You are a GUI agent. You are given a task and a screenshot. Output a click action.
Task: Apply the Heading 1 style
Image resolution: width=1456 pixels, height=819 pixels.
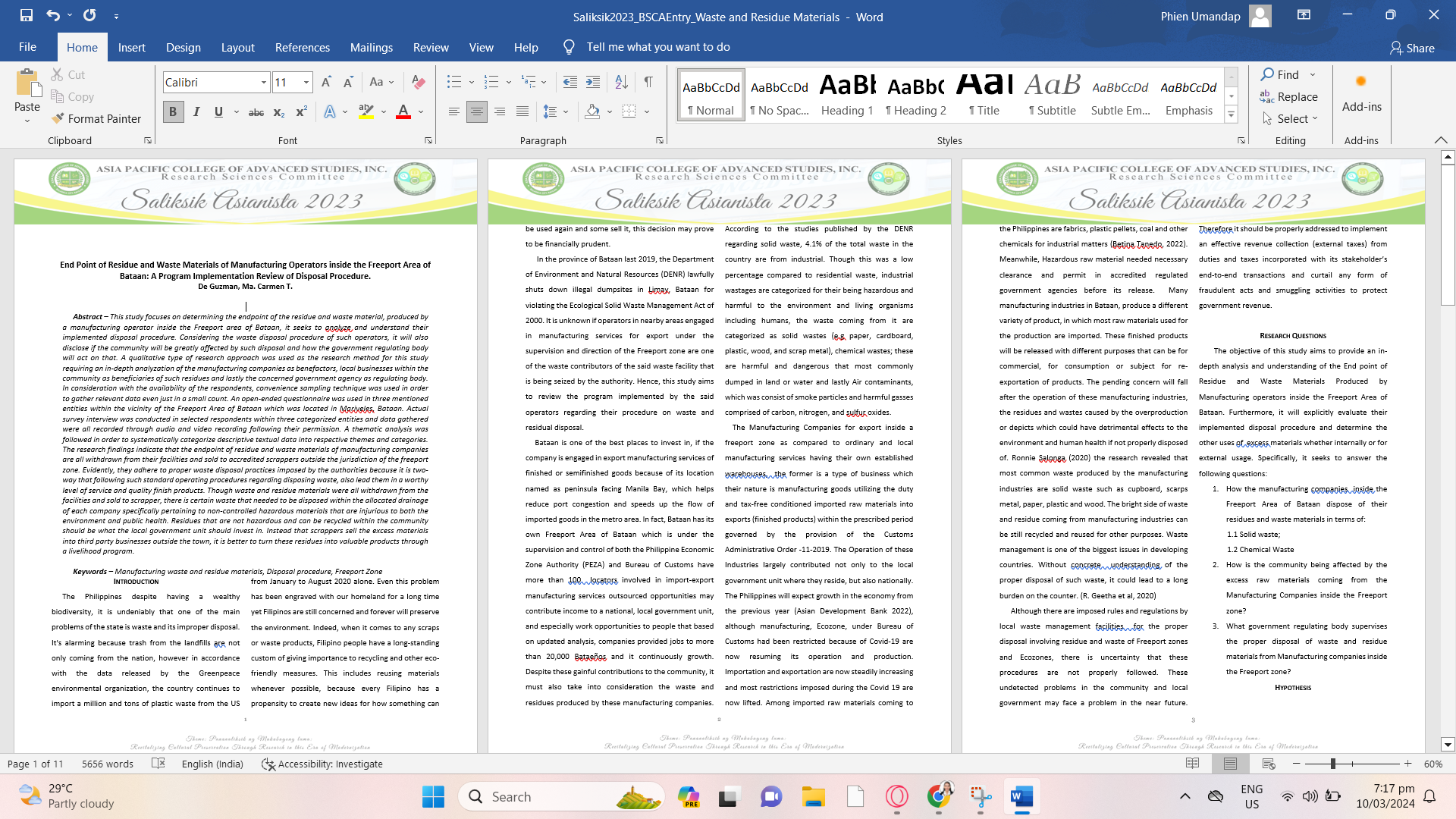(x=847, y=95)
